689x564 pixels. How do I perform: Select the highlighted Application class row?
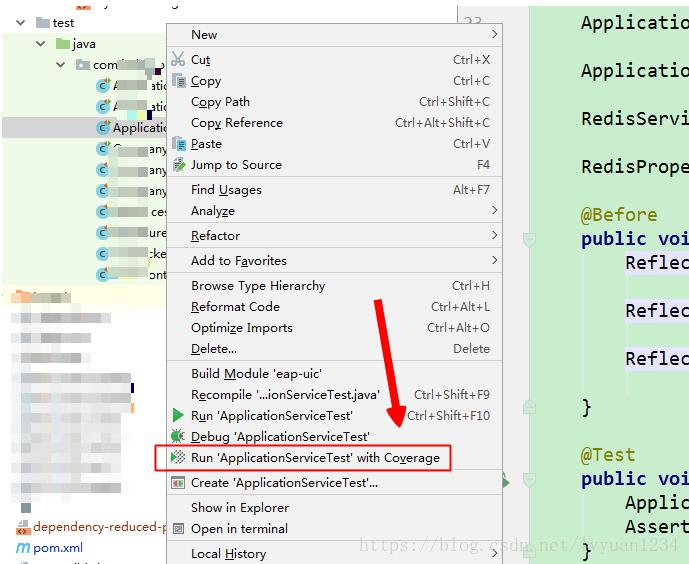coord(84,127)
